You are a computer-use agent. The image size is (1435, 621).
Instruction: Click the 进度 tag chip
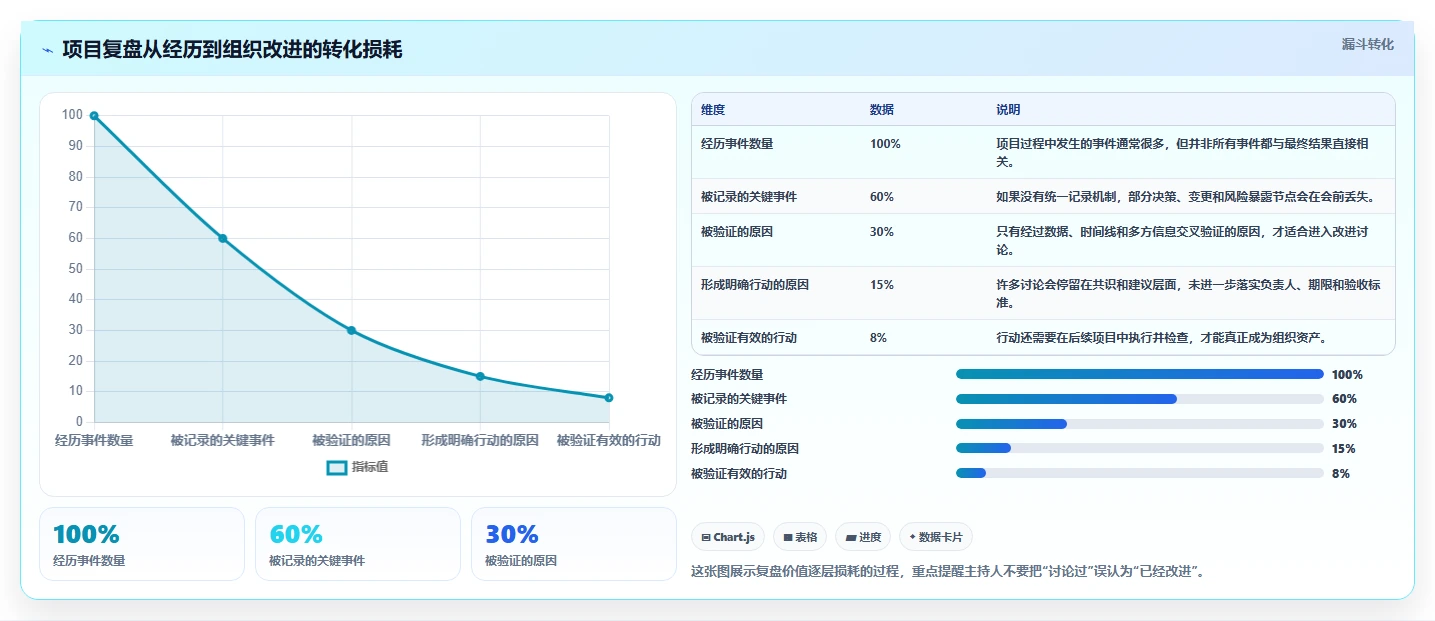863,537
